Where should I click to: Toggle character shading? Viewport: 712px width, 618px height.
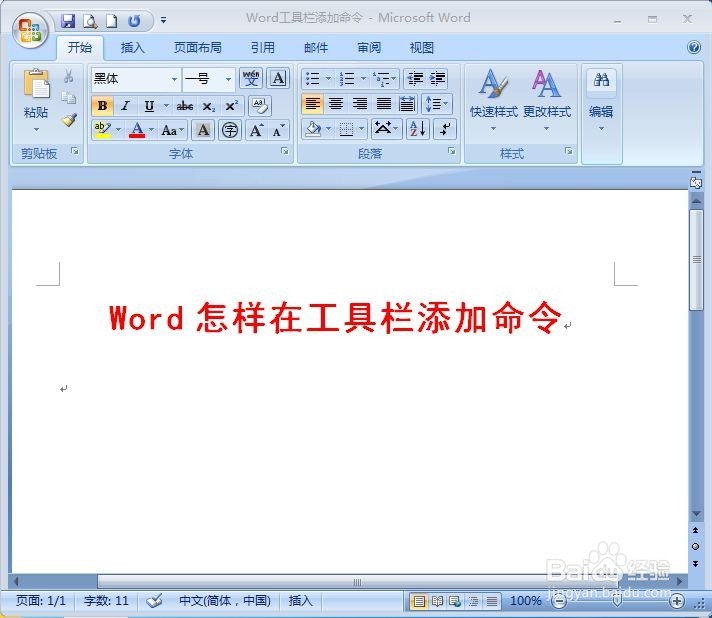pos(203,130)
